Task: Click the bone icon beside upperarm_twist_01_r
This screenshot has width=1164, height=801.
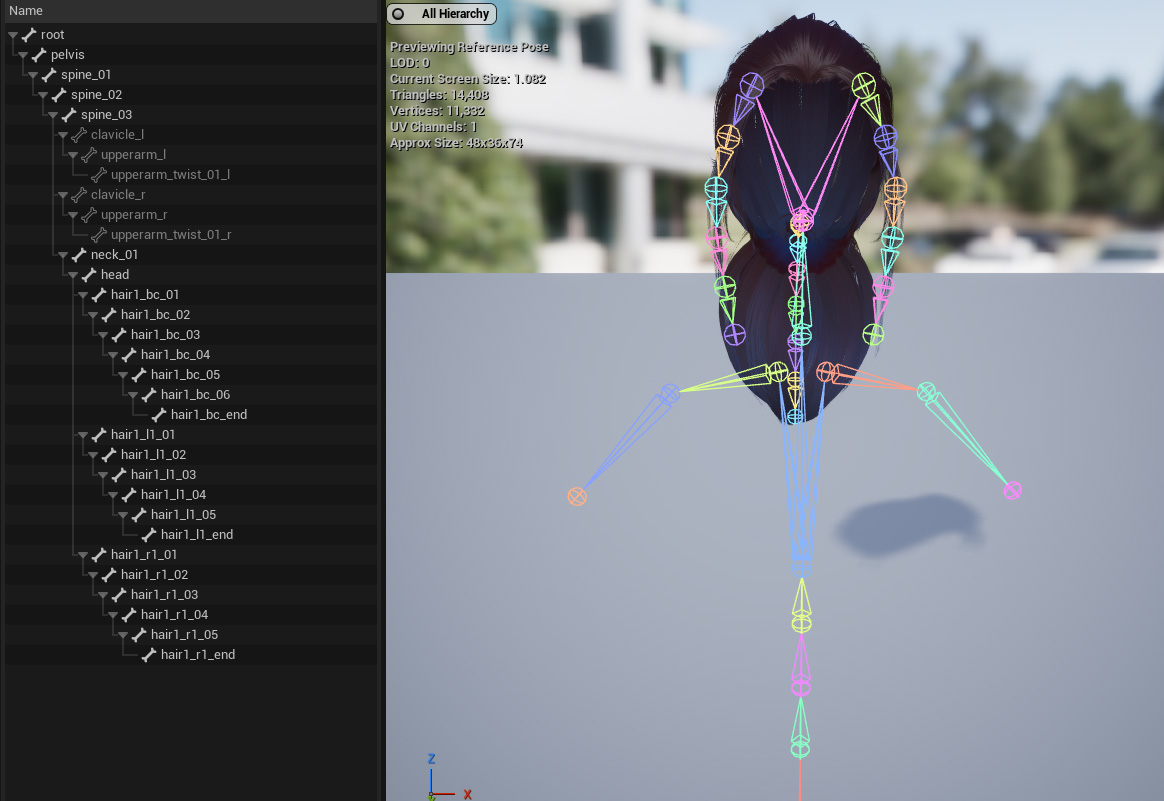Action: click(x=99, y=235)
